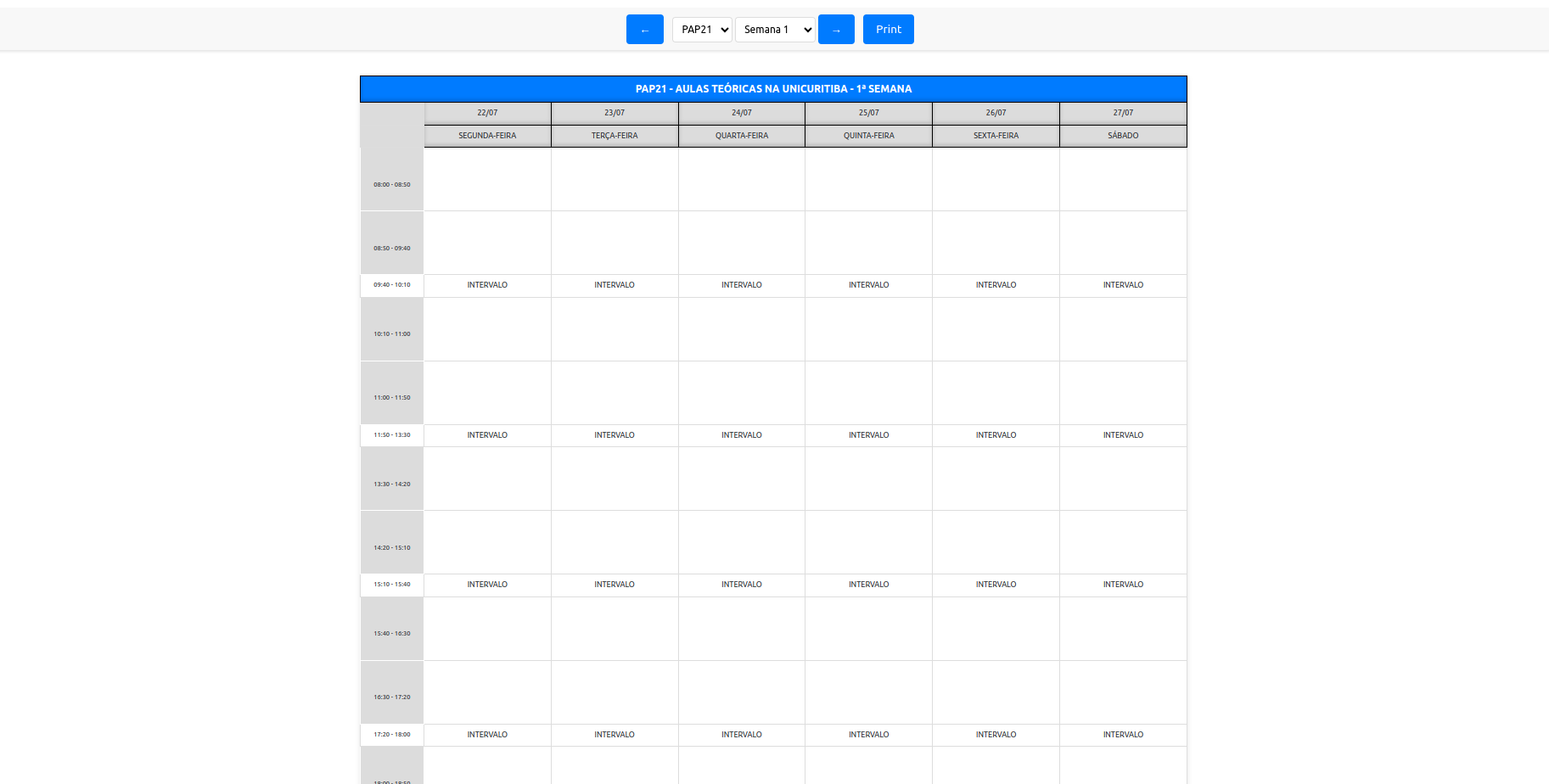The image size is (1549, 784).
Task: Click INTERVALO under QUARTA-FEIRA at 09:40 - 10:10
Action: [x=742, y=285]
